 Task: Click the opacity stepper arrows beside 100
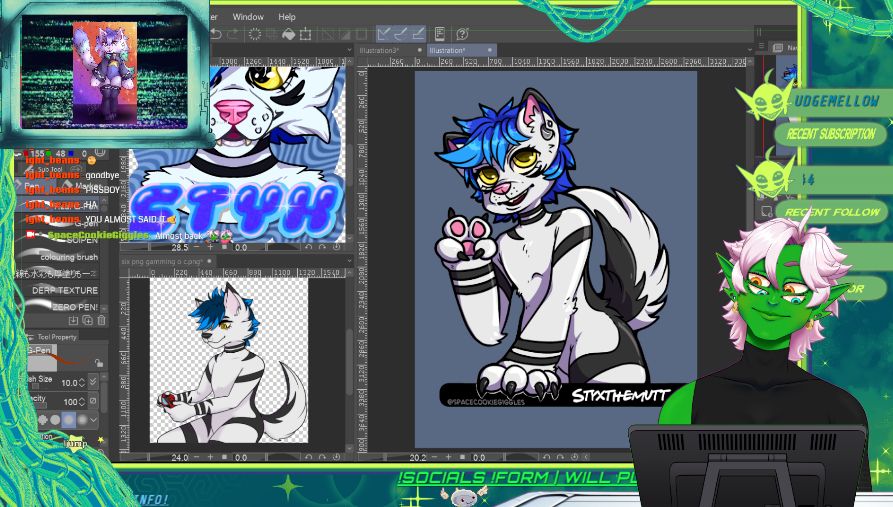point(82,402)
